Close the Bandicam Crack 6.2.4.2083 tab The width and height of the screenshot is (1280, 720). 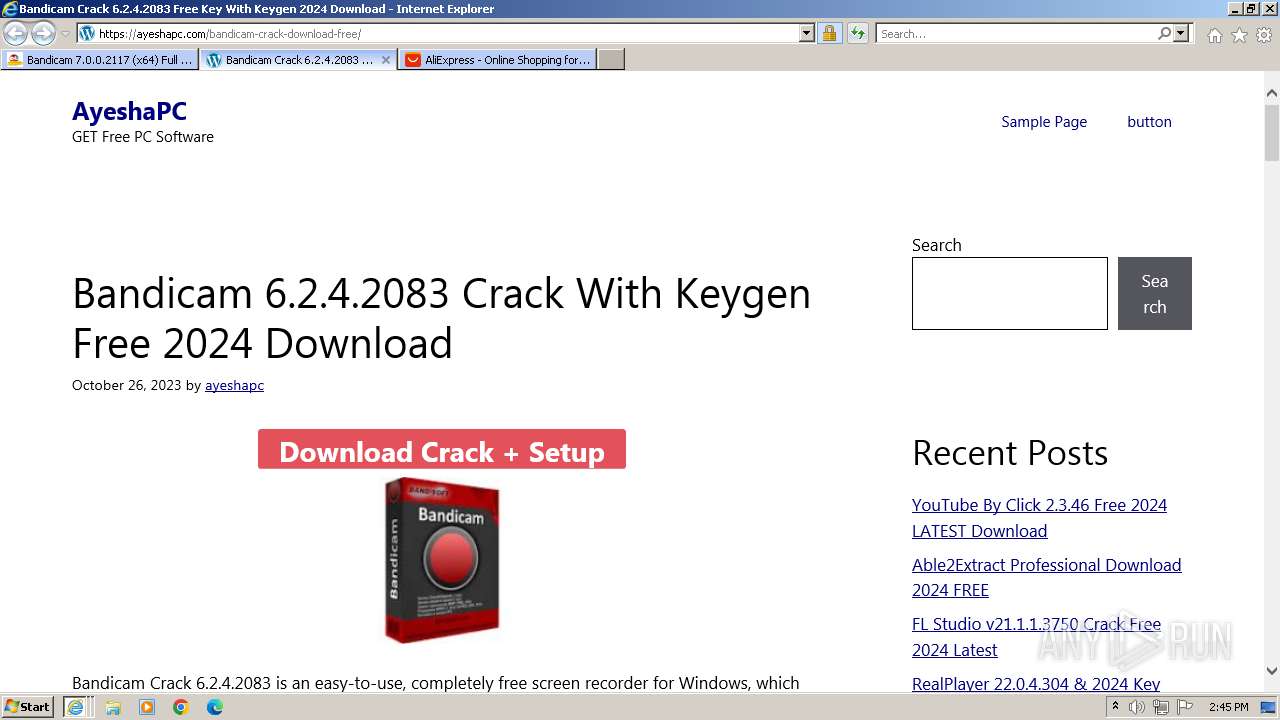pyautogui.click(x=386, y=60)
